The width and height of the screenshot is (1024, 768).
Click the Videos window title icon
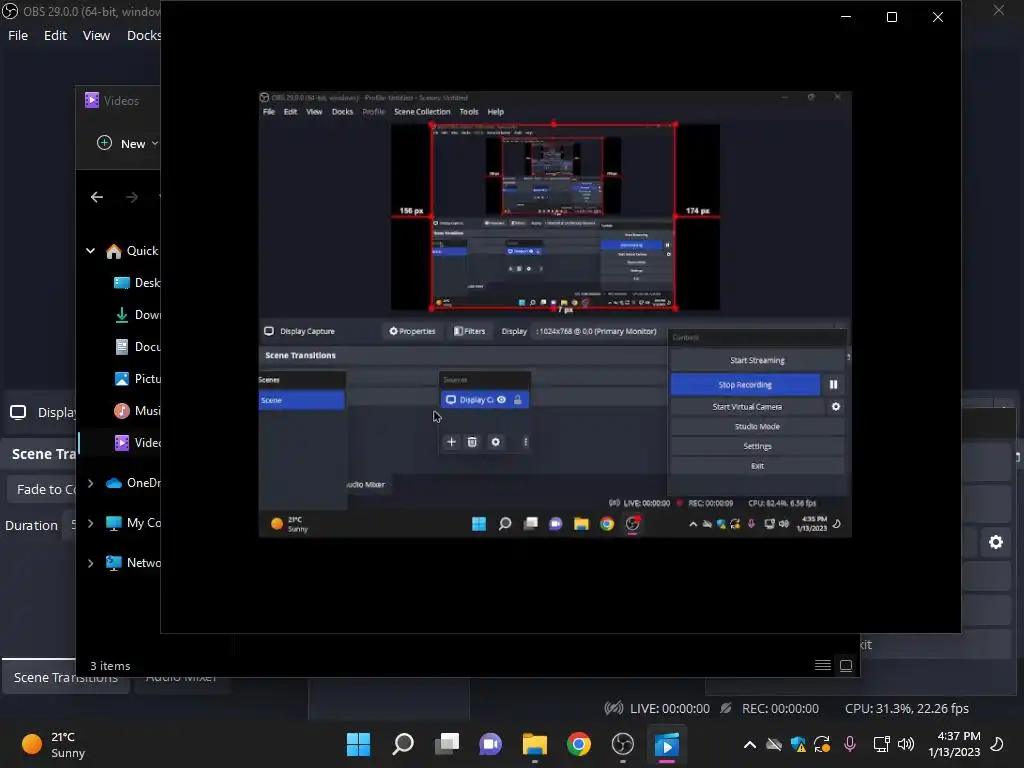[x=92, y=100]
